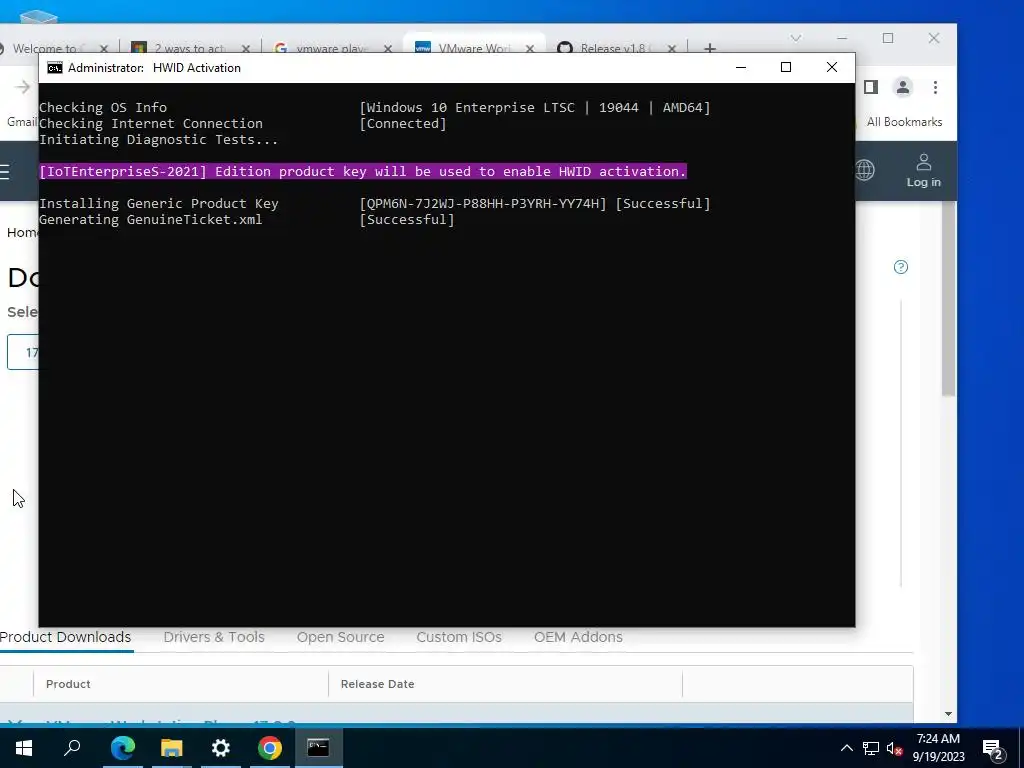
Task: Show hidden system tray icons
Action: (x=846, y=748)
